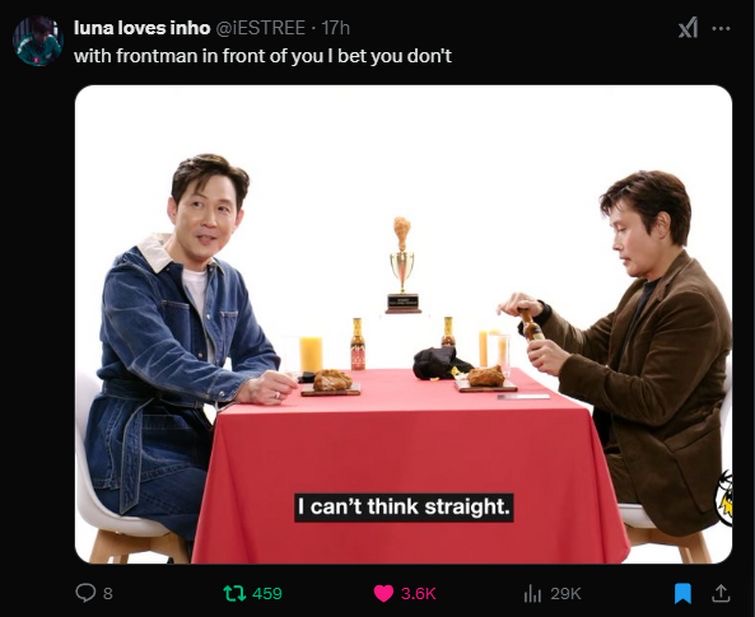Viewport: 755px width, 617px height.
Task: Click the 3.6K likes count
Action: tap(418, 593)
